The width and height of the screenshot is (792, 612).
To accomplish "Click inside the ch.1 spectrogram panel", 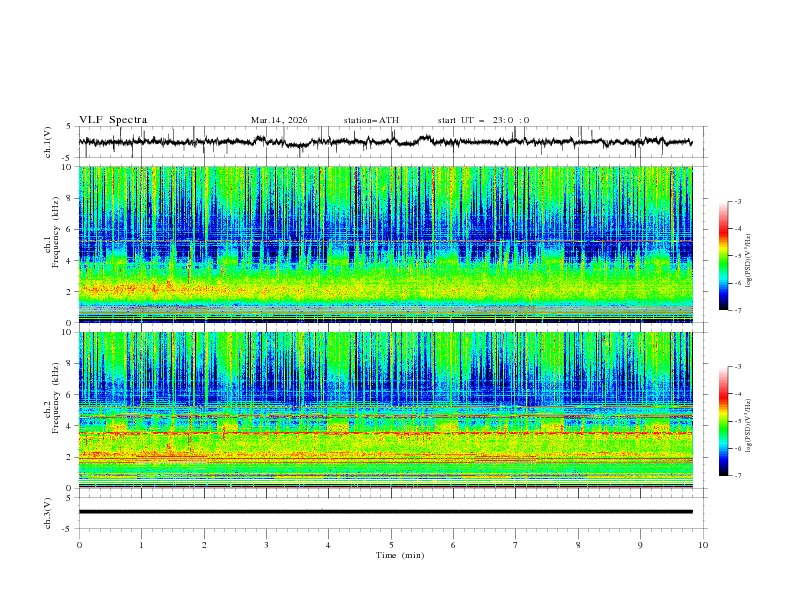I will tap(385, 244).
